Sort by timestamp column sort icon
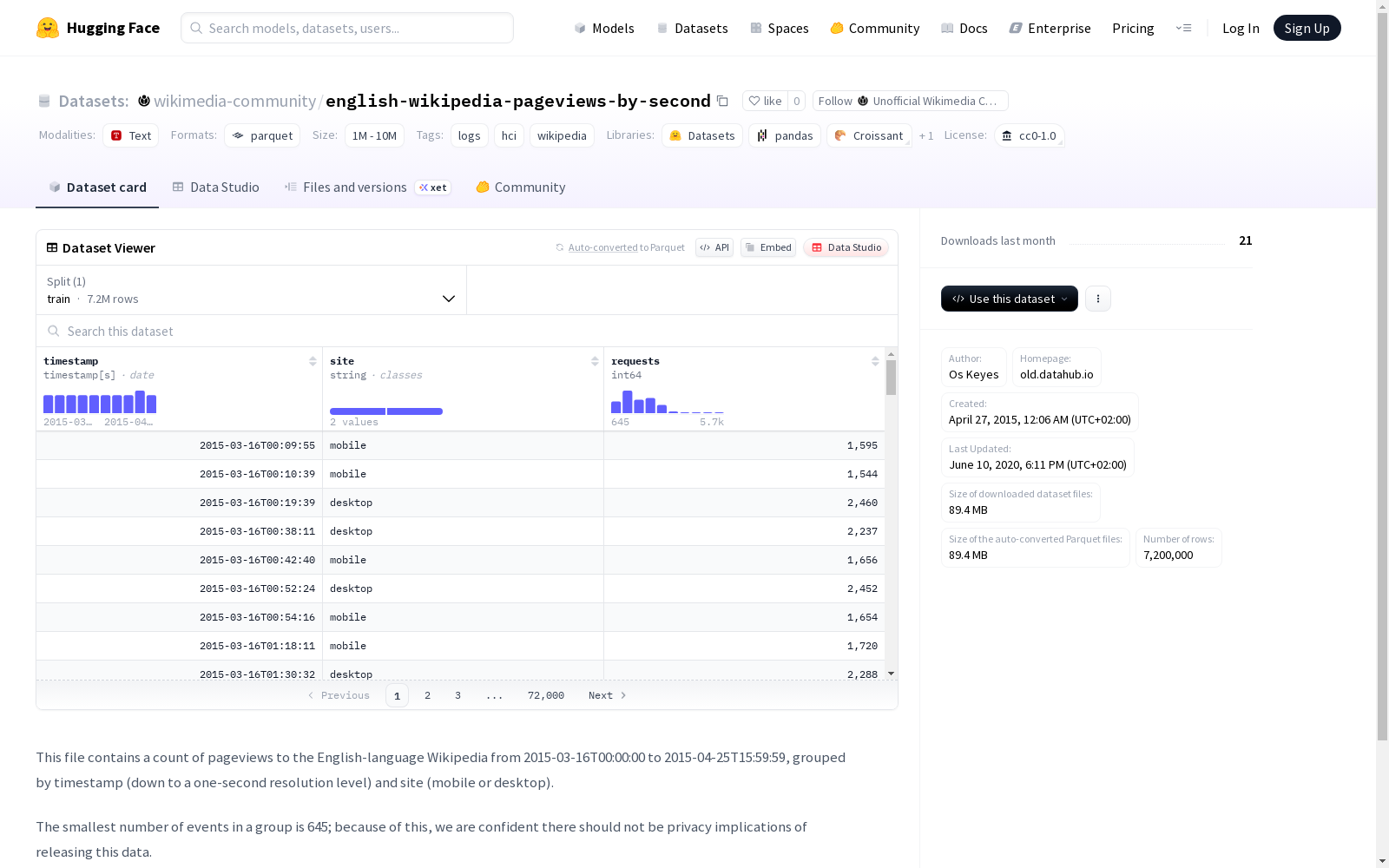 click(313, 361)
